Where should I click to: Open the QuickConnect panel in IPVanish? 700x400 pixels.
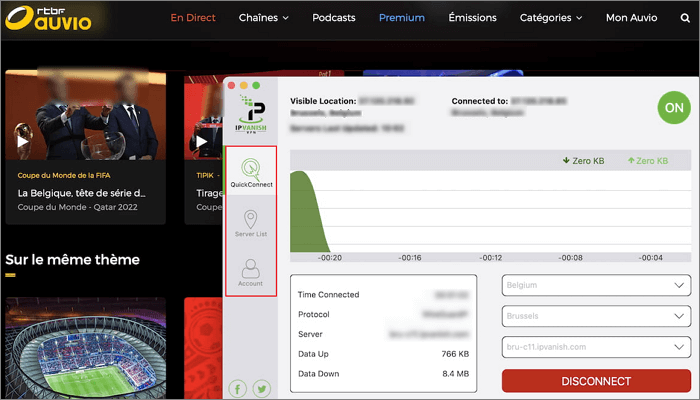[251, 172]
